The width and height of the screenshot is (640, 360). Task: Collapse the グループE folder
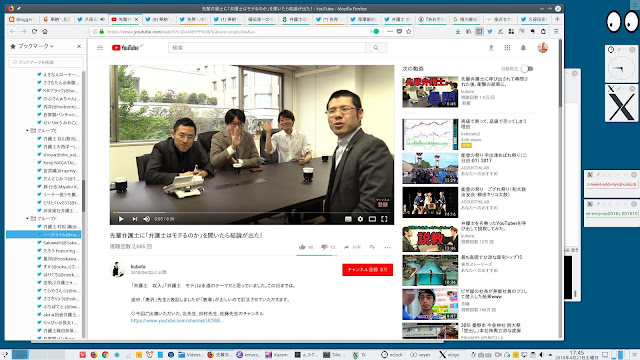[x=27, y=131]
